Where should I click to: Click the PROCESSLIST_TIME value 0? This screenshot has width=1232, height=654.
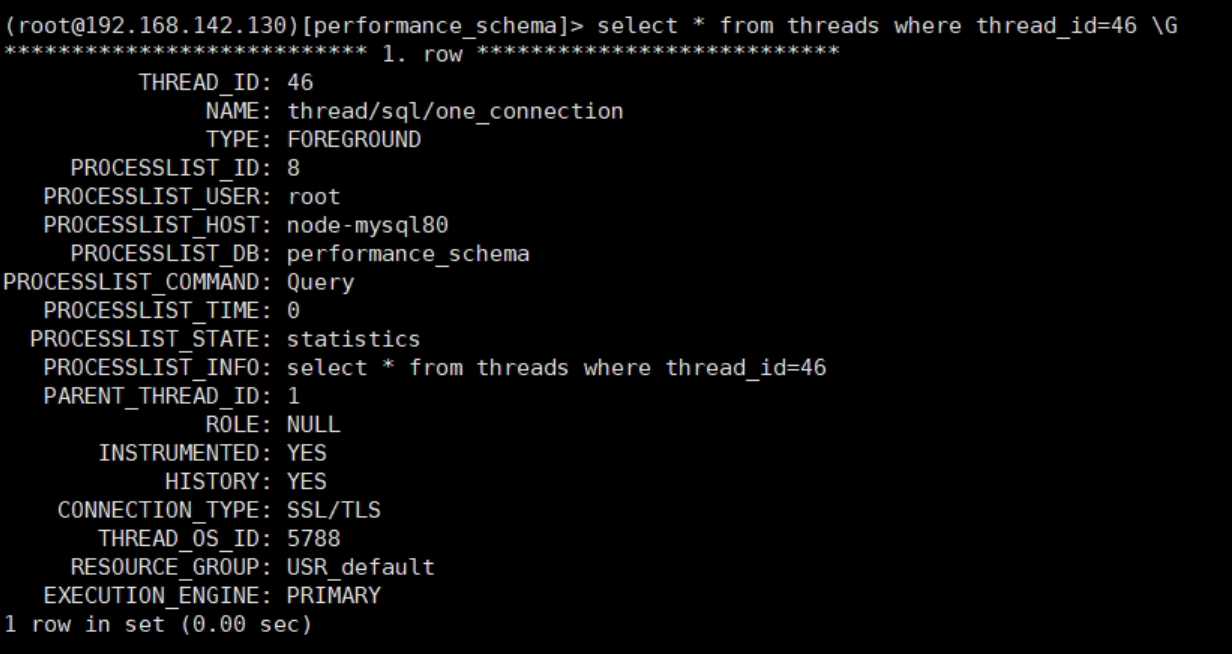point(293,311)
